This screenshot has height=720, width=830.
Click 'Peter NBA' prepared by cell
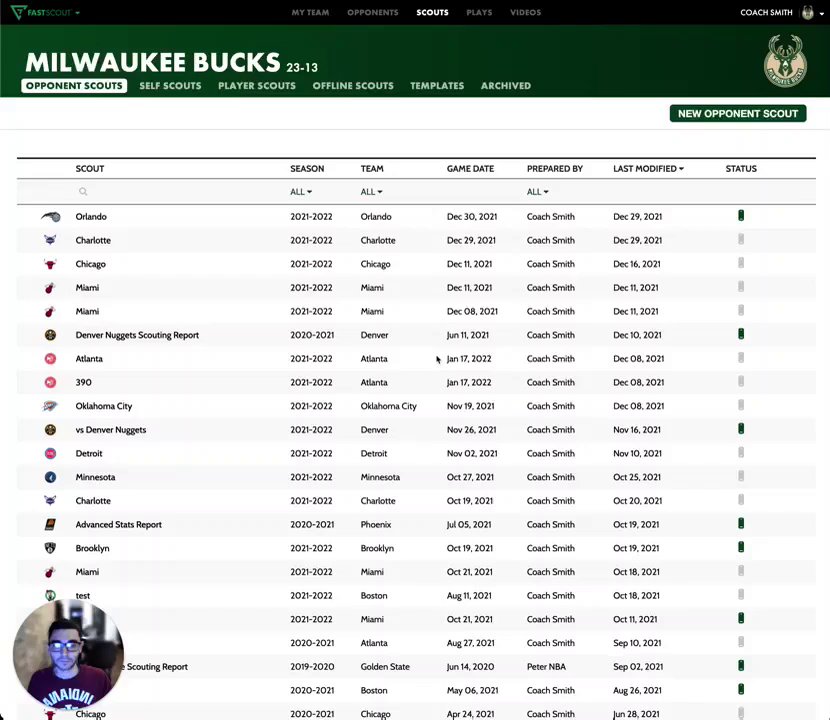[546, 667]
